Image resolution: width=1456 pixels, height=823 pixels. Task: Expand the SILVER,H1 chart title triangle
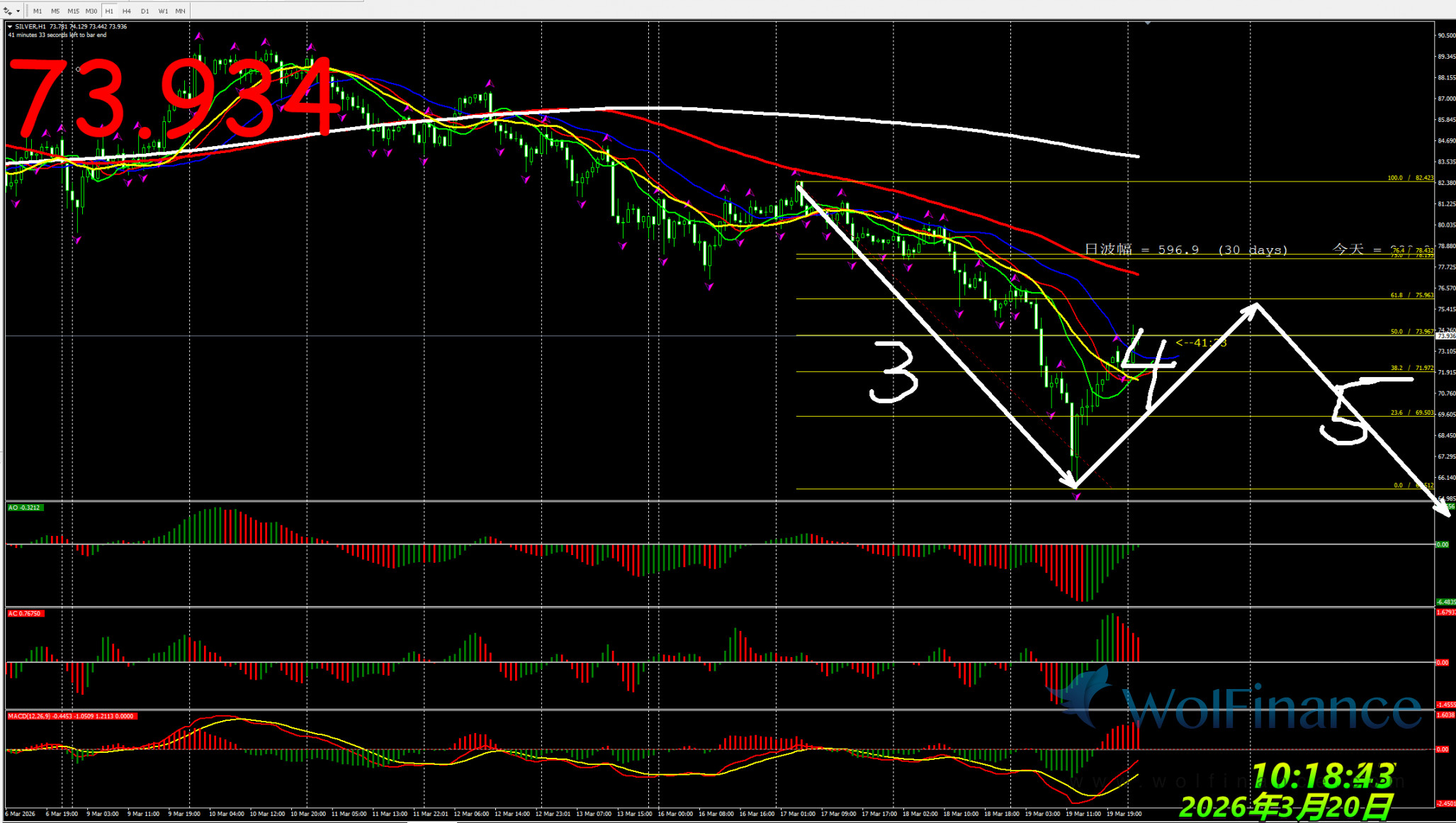[x=10, y=26]
